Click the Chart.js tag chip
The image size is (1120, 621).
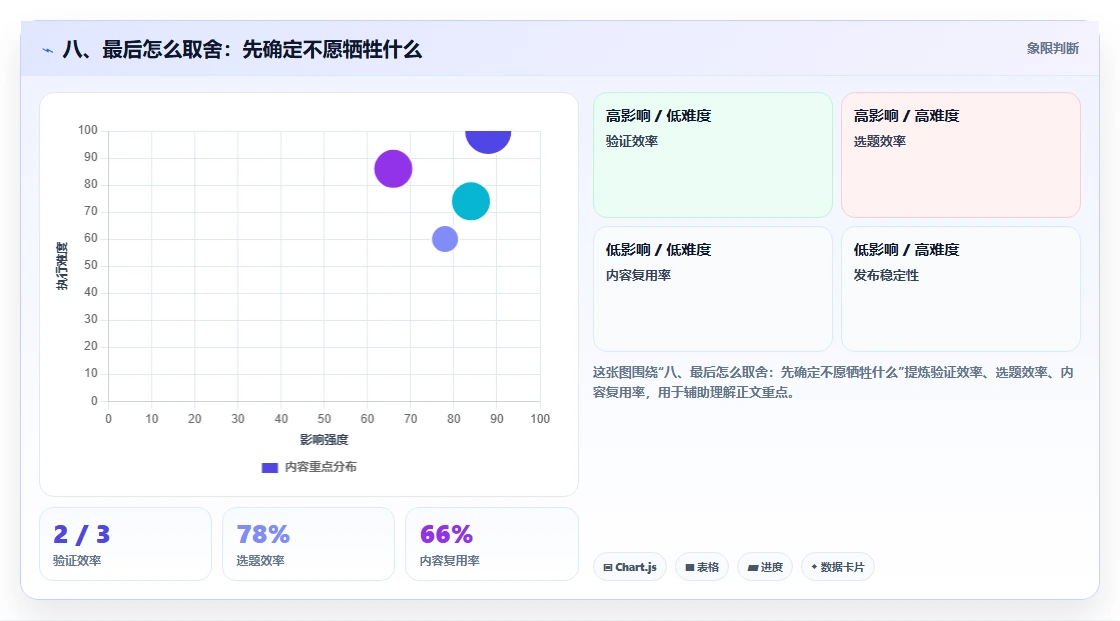point(630,567)
